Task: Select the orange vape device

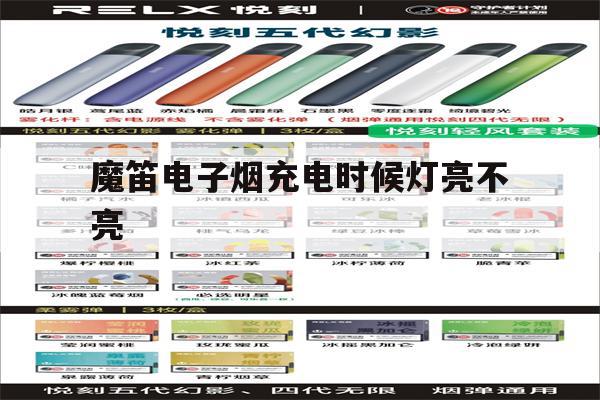Action: point(228,75)
